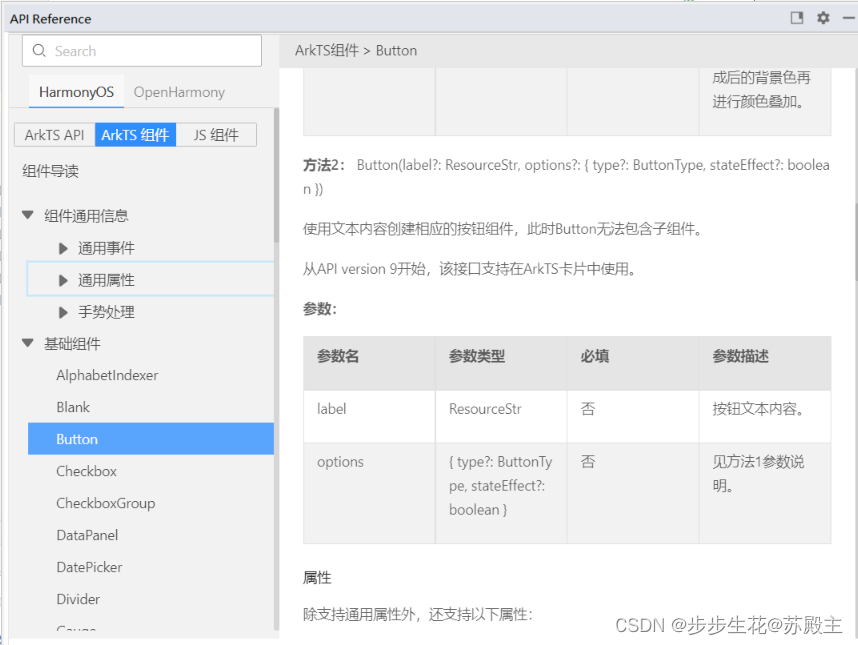The width and height of the screenshot is (858, 645).
Task: Select the ArkTS 组件 tab
Action: (135, 135)
